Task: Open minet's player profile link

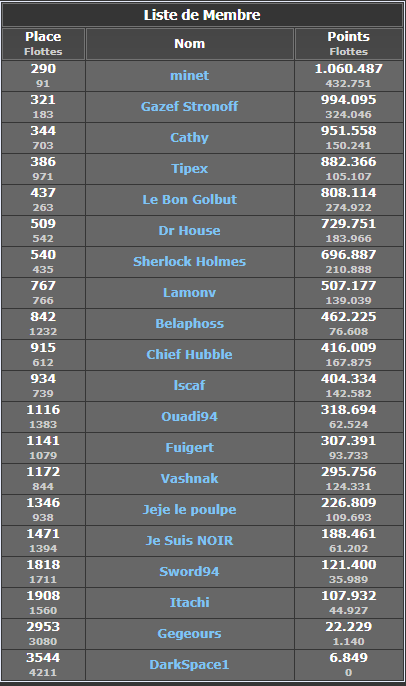Action: [x=189, y=76]
